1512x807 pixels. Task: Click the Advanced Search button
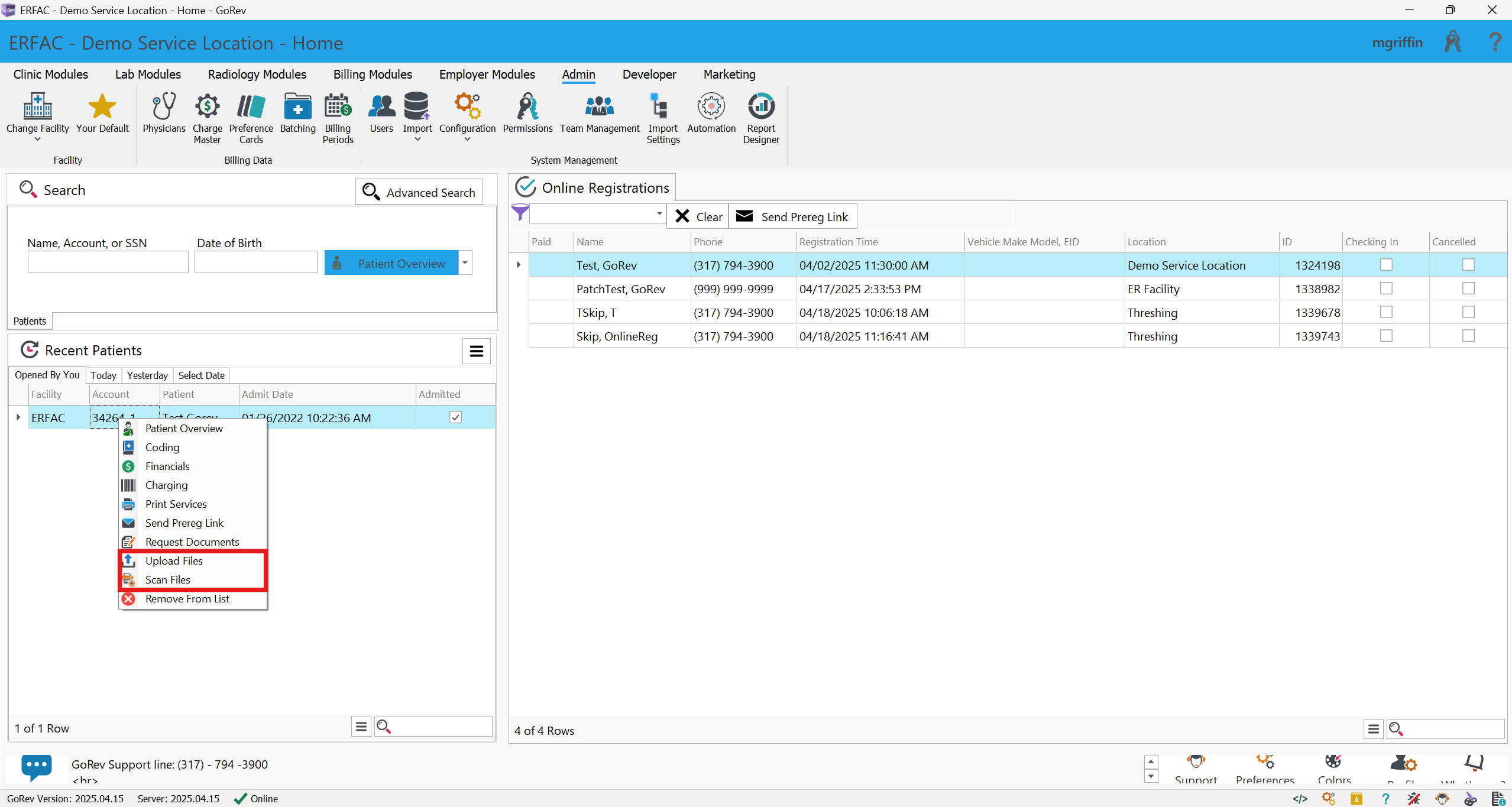[x=419, y=192]
